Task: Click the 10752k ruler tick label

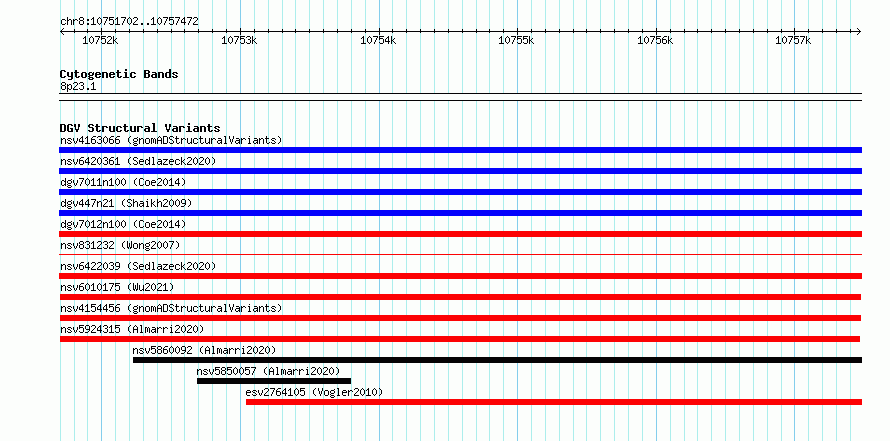Action: pyautogui.click(x=100, y=40)
